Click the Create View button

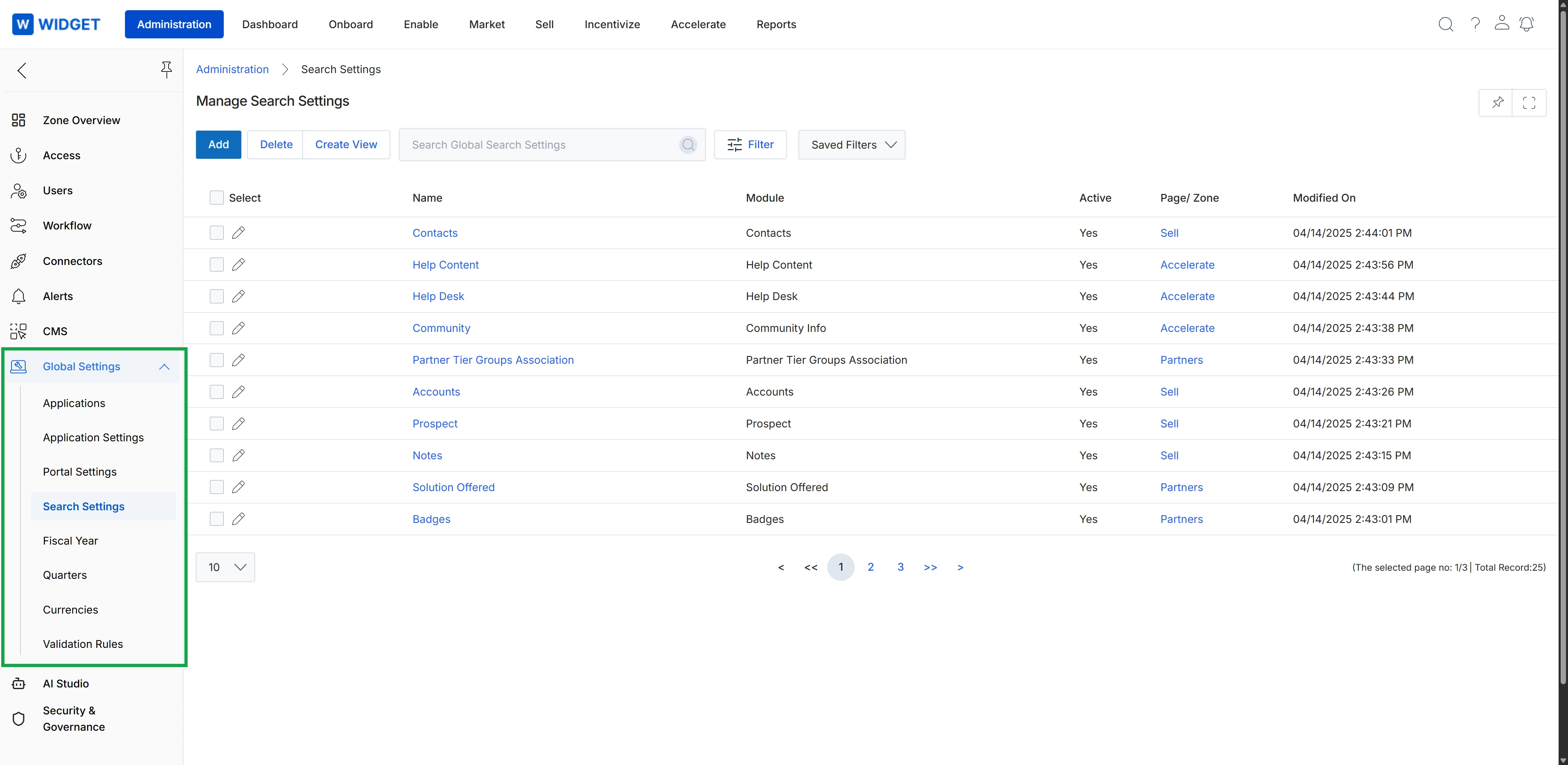coord(346,144)
